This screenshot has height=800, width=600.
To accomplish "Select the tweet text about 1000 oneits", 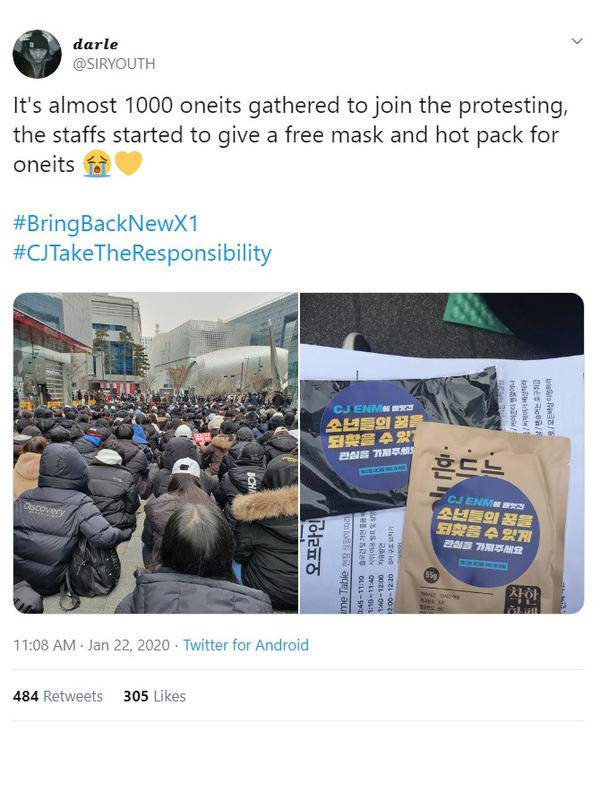I will 290,135.
